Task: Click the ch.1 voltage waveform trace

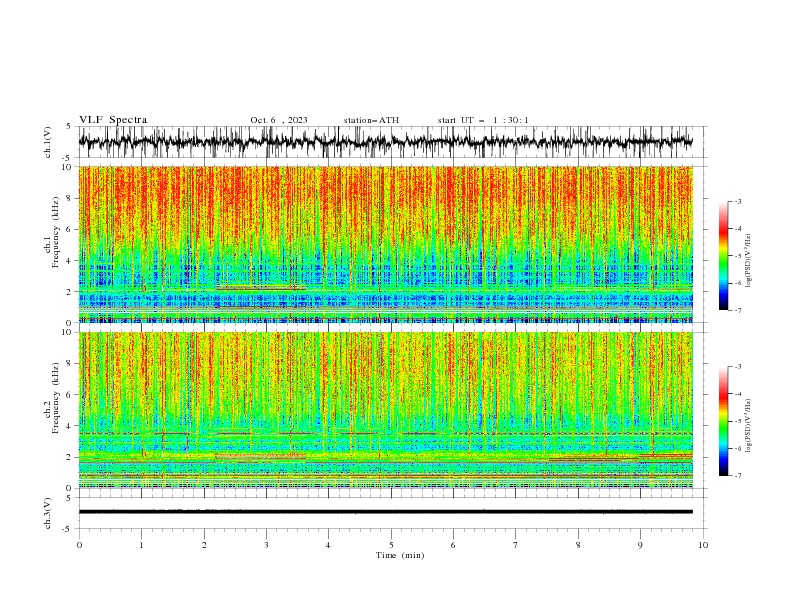Action: [385, 142]
